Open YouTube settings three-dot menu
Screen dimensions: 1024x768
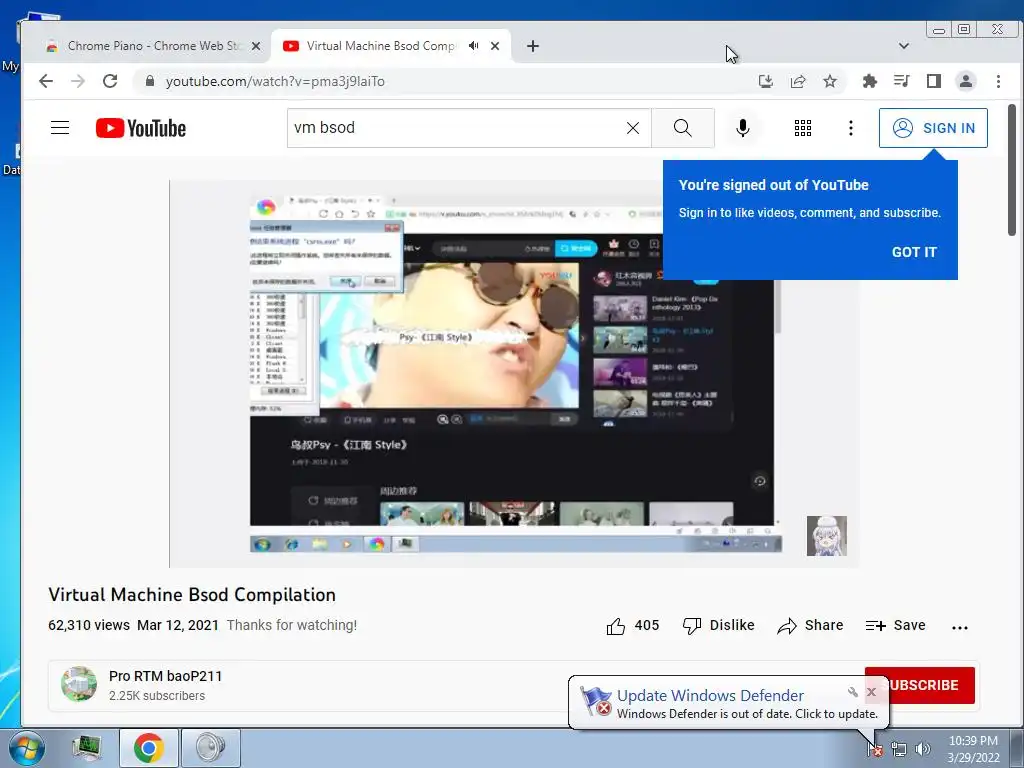(850, 128)
